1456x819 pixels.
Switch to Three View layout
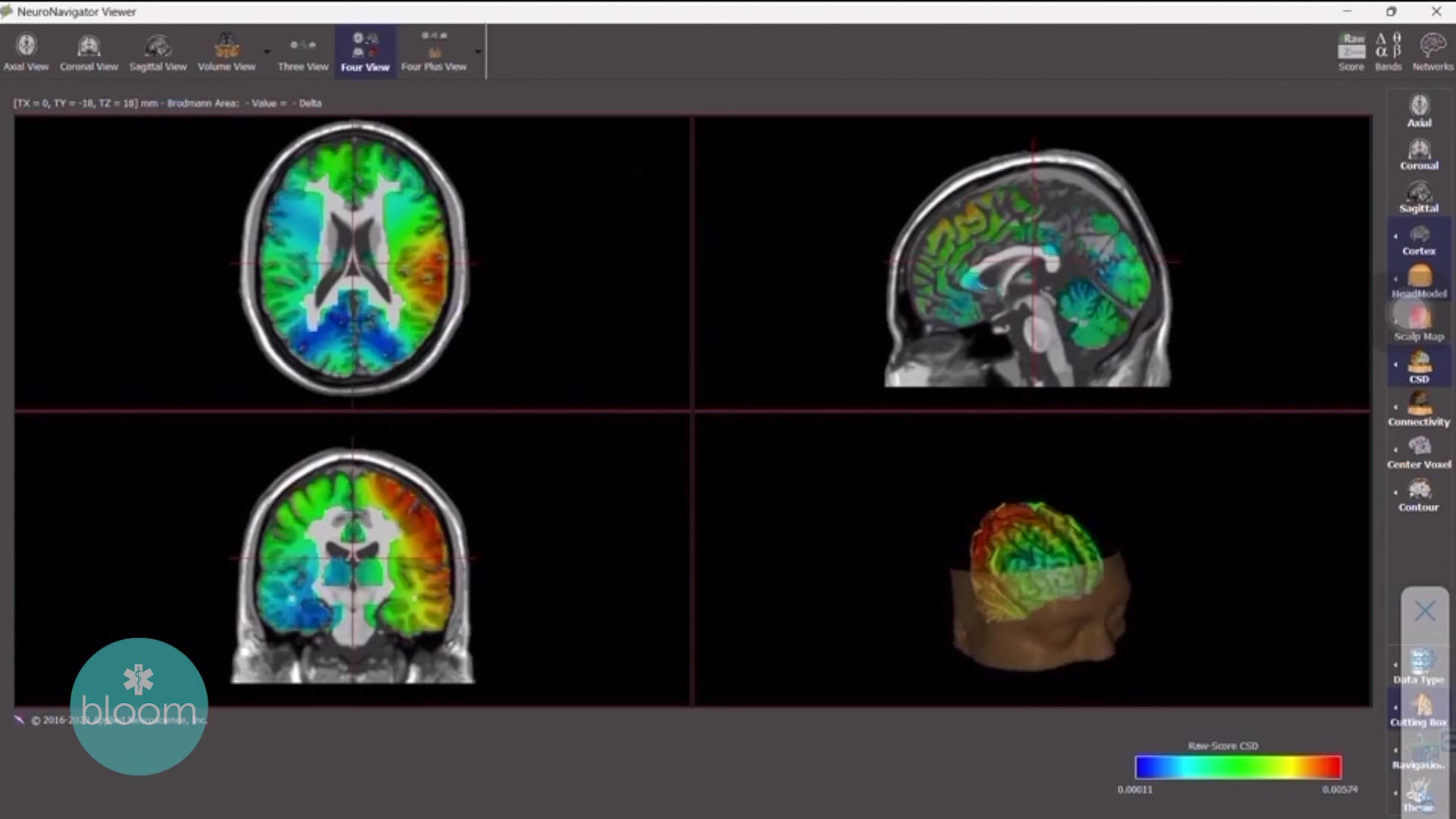pos(302,51)
